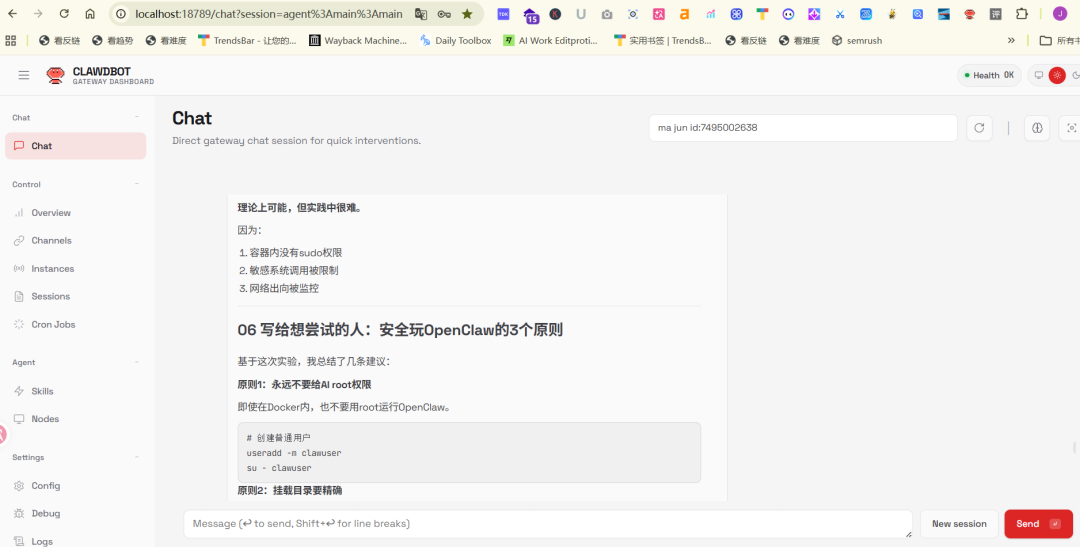
Task: Open the Chat page in sidebar
Action: pyautogui.click(x=76, y=146)
